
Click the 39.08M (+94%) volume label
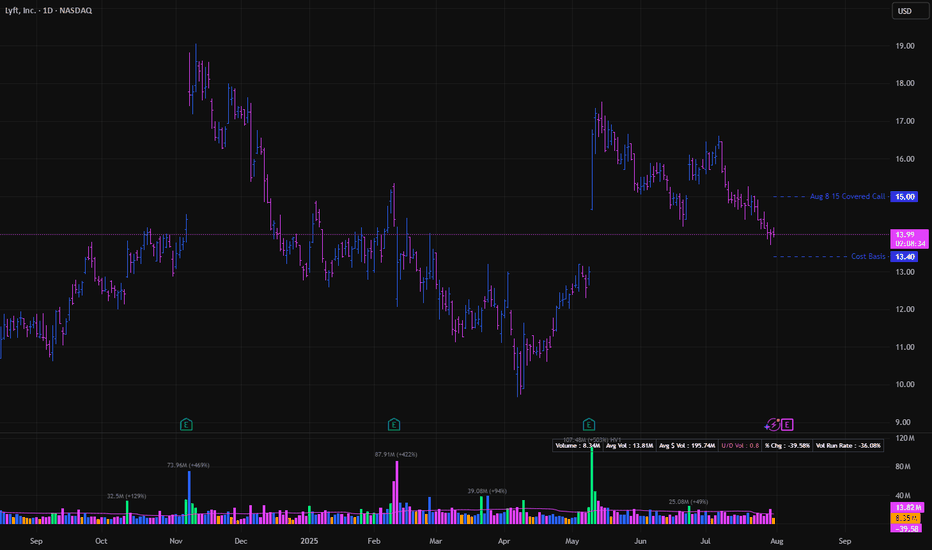[x=487, y=491]
